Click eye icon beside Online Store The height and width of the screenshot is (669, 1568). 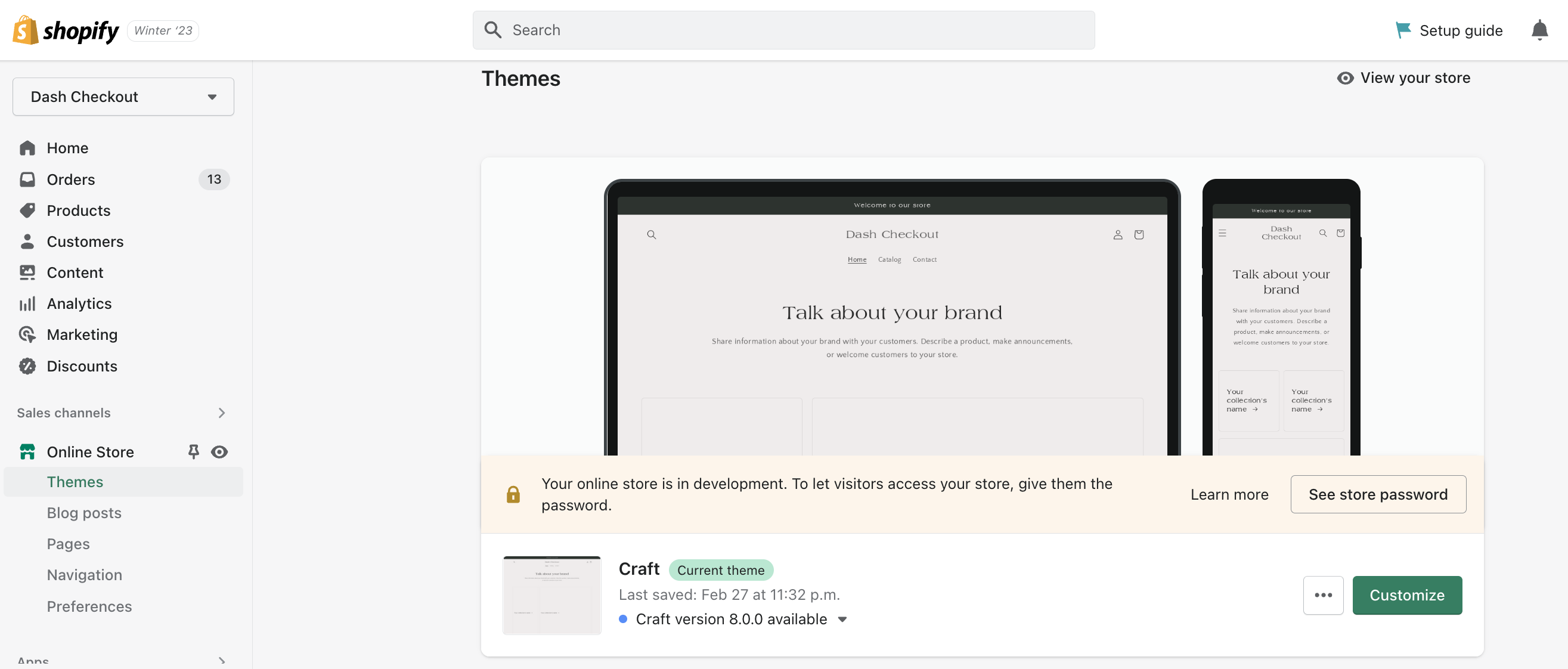click(219, 452)
